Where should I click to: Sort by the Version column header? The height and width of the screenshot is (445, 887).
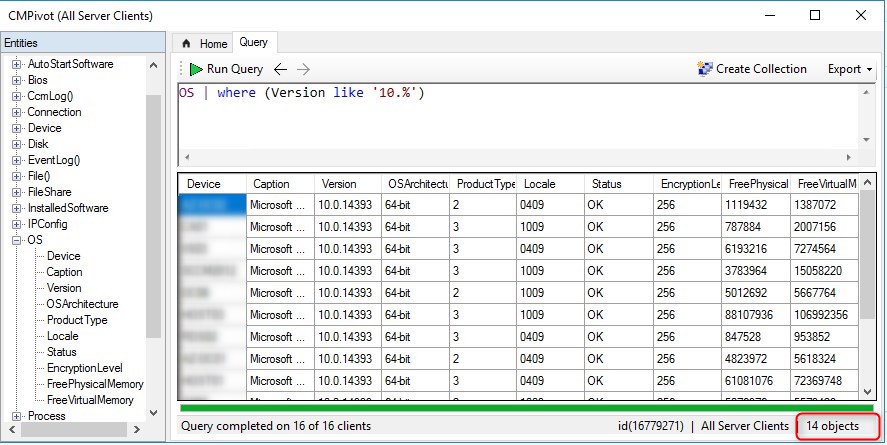tap(348, 184)
